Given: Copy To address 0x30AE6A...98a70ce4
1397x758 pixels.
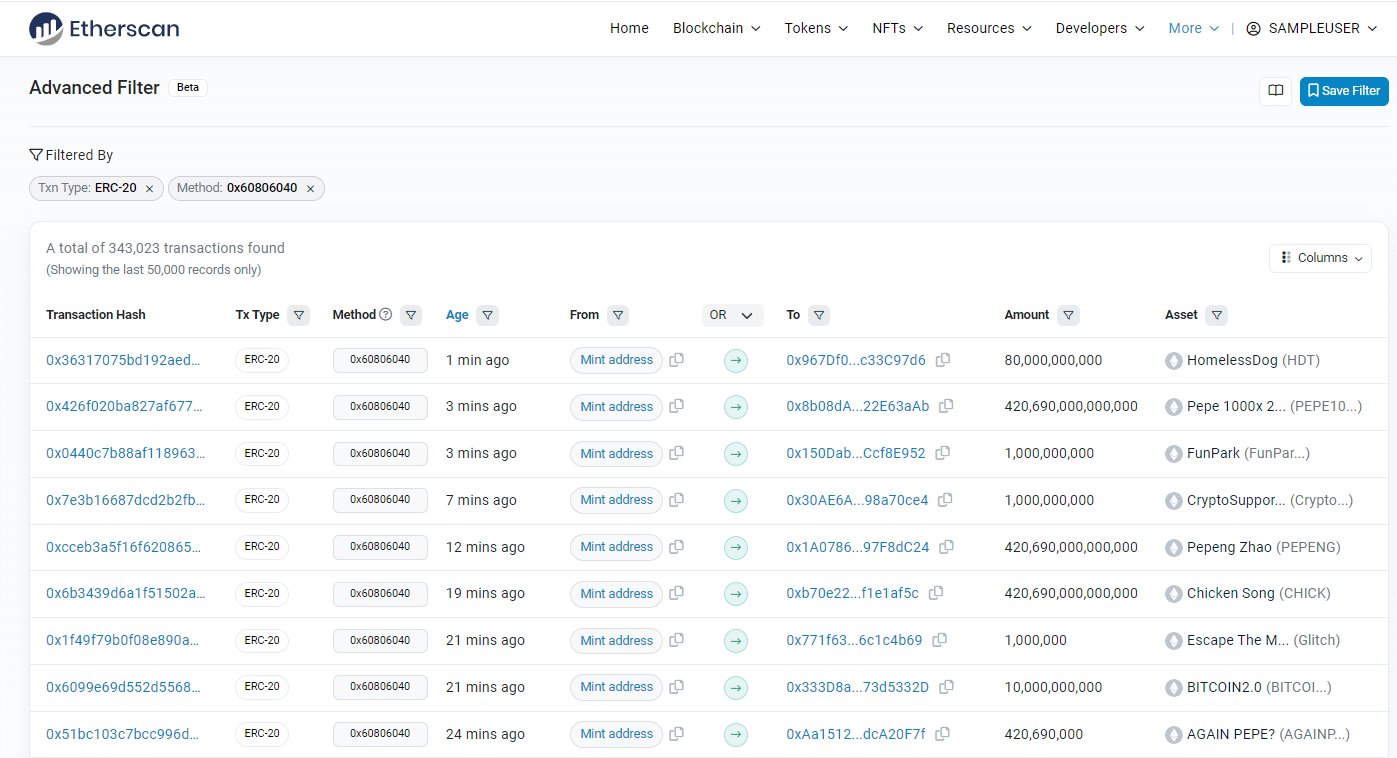Looking at the screenshot, I should [x=945, y=500].
